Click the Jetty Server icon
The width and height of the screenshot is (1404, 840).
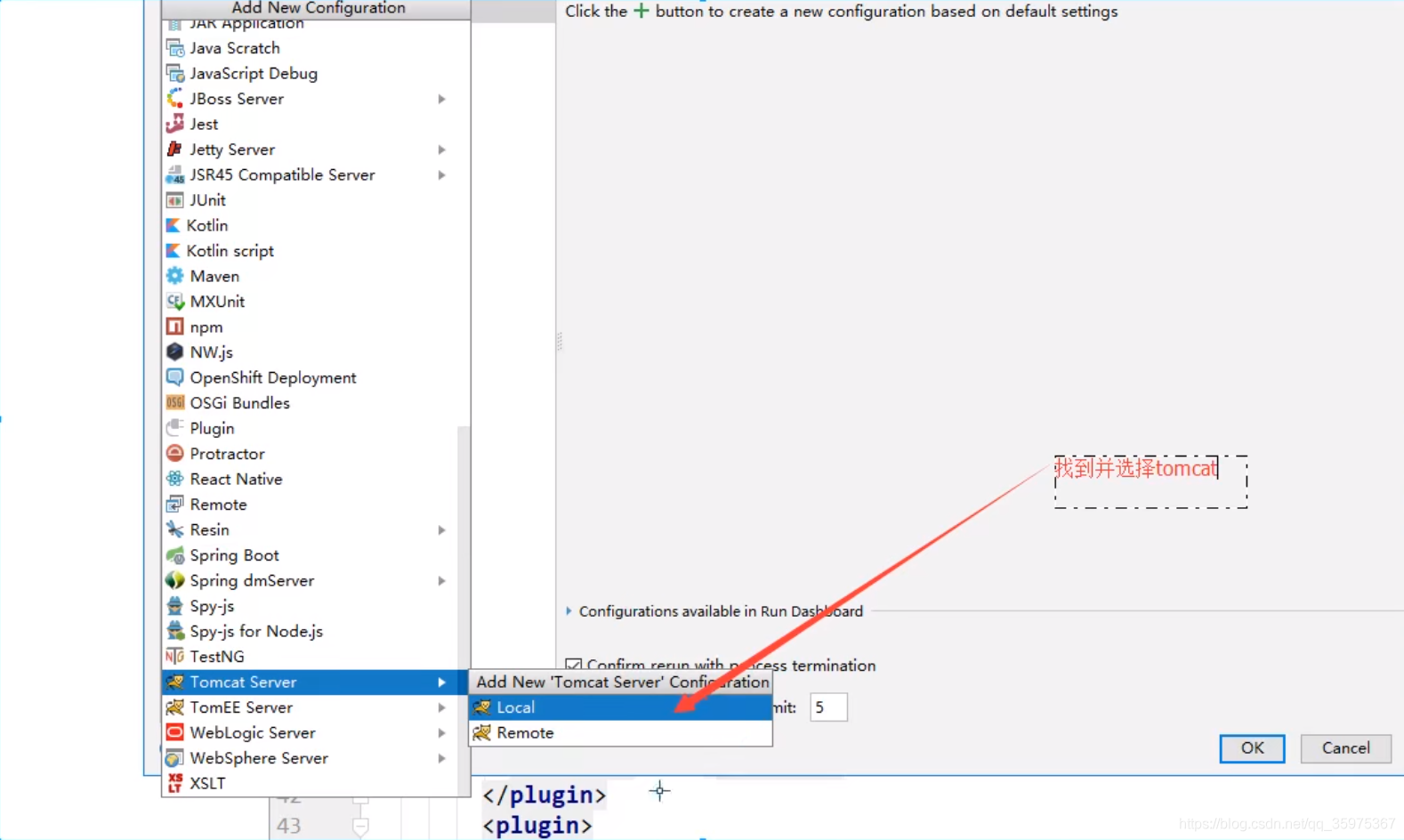(x=175, y=149)
